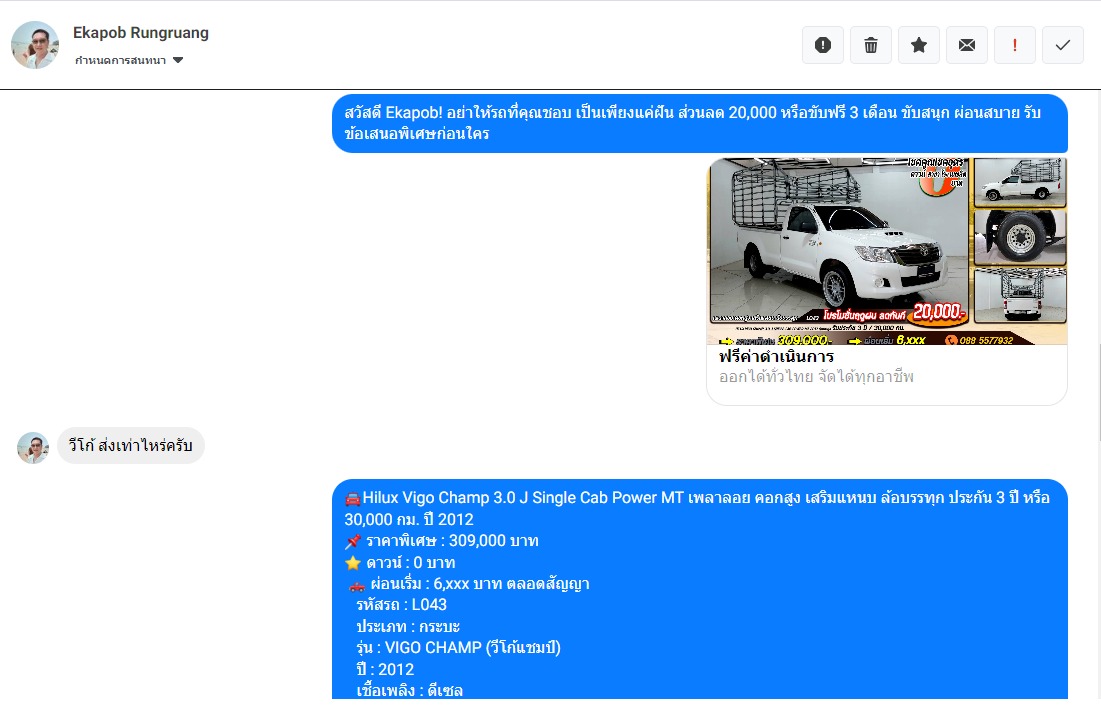The width and height of the screenshot is (1101, 710).
Task: Click the เชื้อเพลิง : ดีเซล line
Action: 409,690
